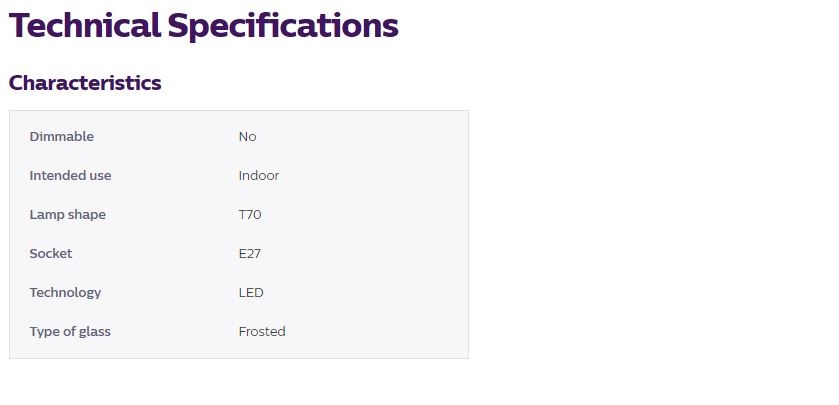Screen dimensions: 839x405
Task: Click the word "of" in the last row
Action: click(70, 331)
